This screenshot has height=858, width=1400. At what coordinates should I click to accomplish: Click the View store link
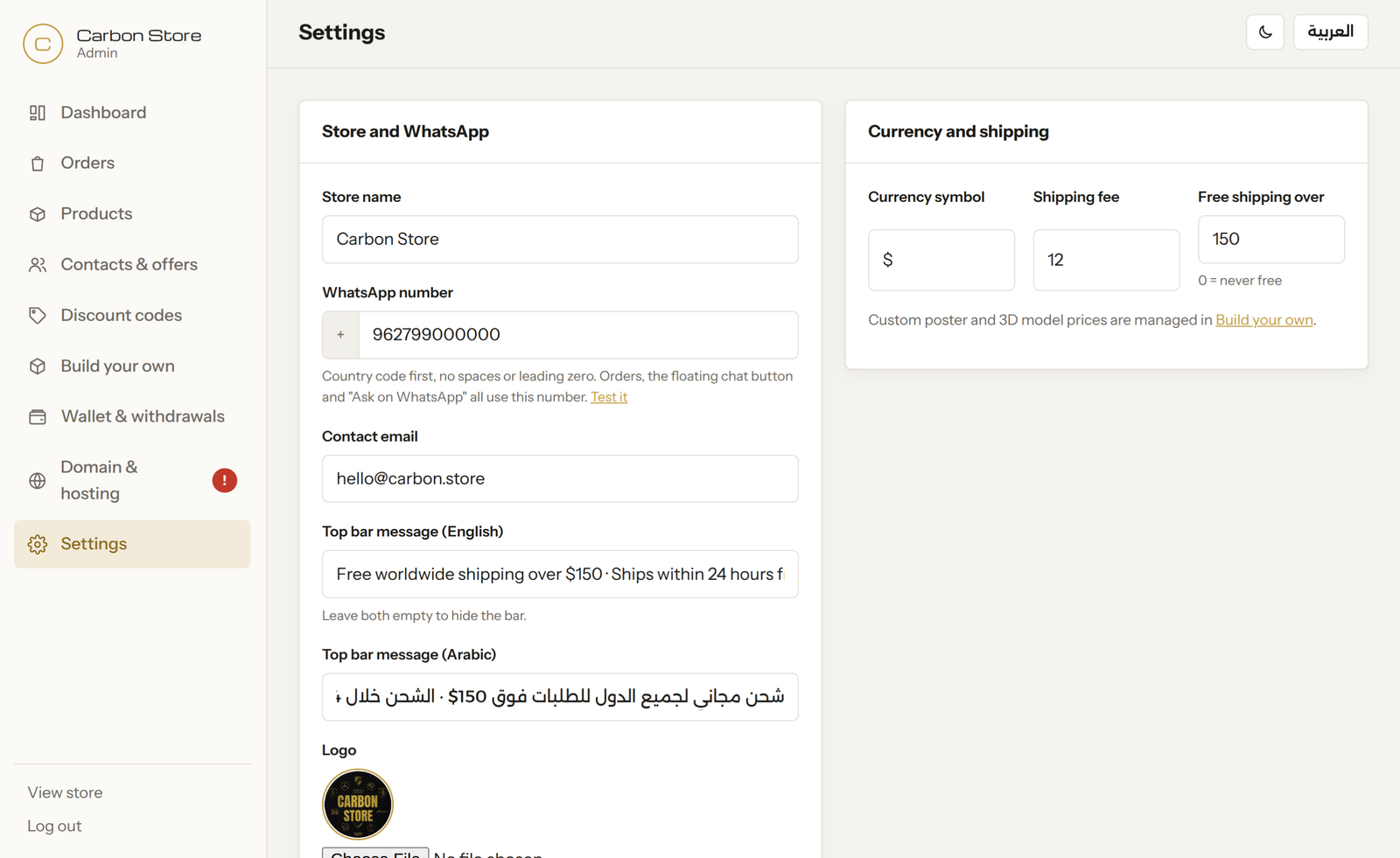tap(65, 792)
